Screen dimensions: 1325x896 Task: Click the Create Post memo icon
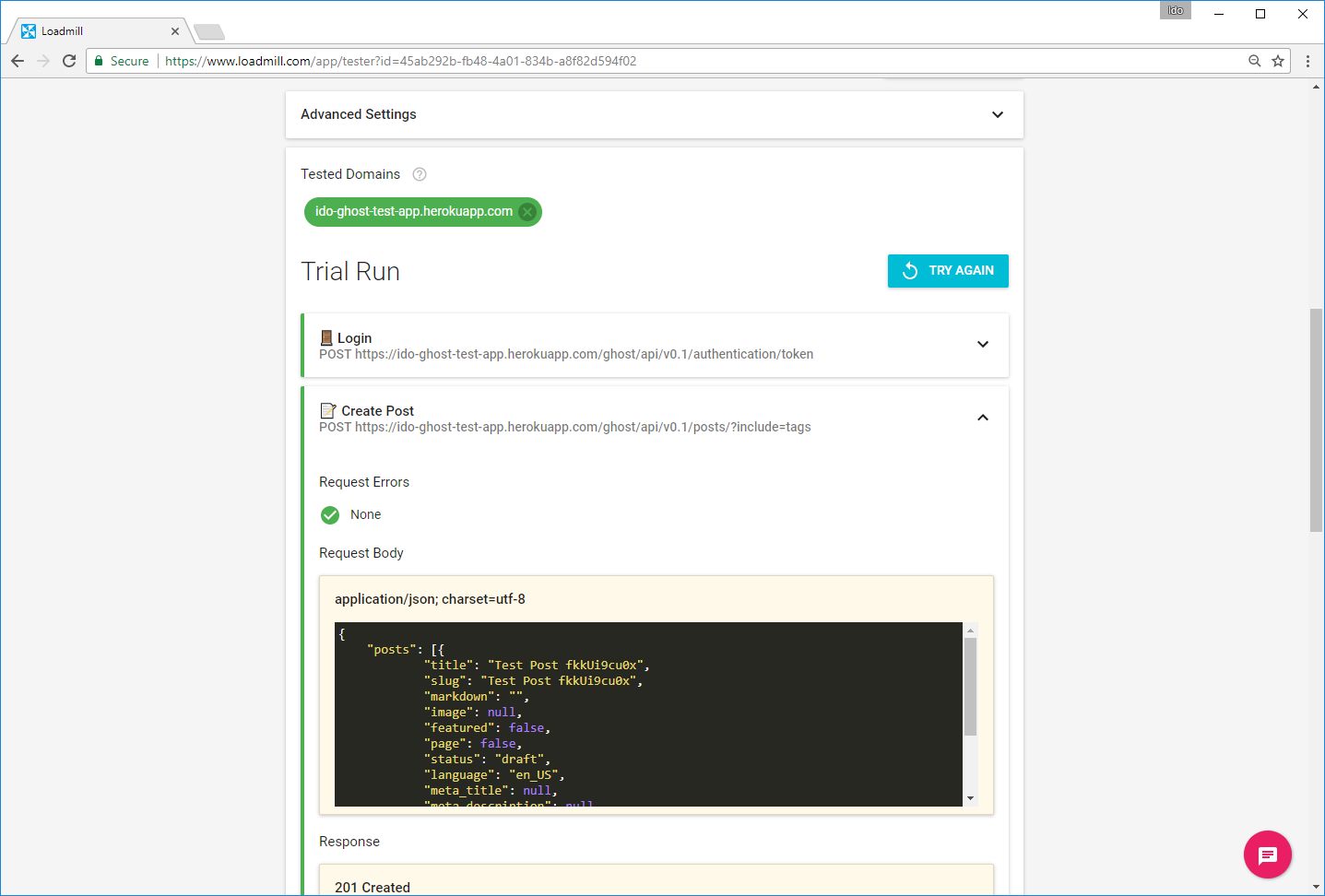pyautogui.click(x=327, y=411)
